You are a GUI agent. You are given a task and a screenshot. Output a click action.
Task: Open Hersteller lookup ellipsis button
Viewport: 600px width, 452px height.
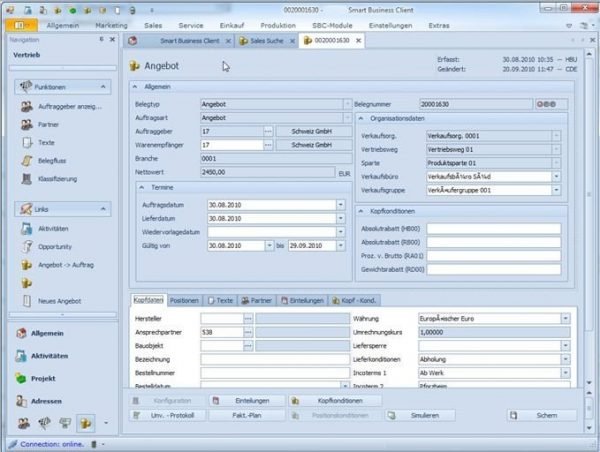coord(248,318)
